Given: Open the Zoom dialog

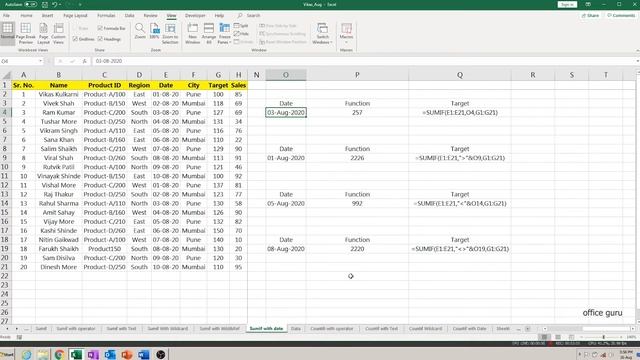Looking at the screenshot, I should [x=140, y=31].
